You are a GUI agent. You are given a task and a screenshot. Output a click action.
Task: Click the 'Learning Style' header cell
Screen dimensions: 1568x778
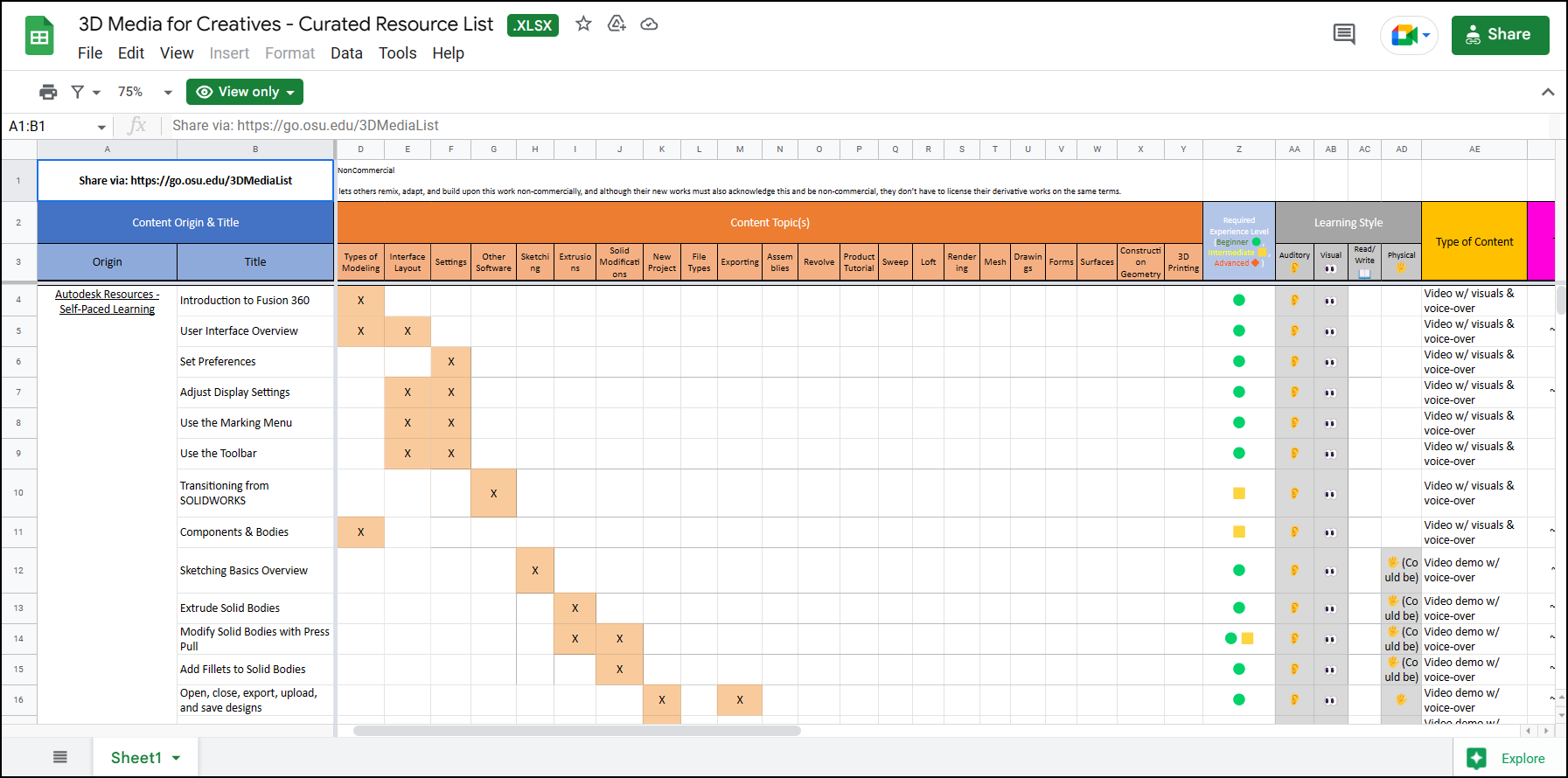(x=1348, y=223)
